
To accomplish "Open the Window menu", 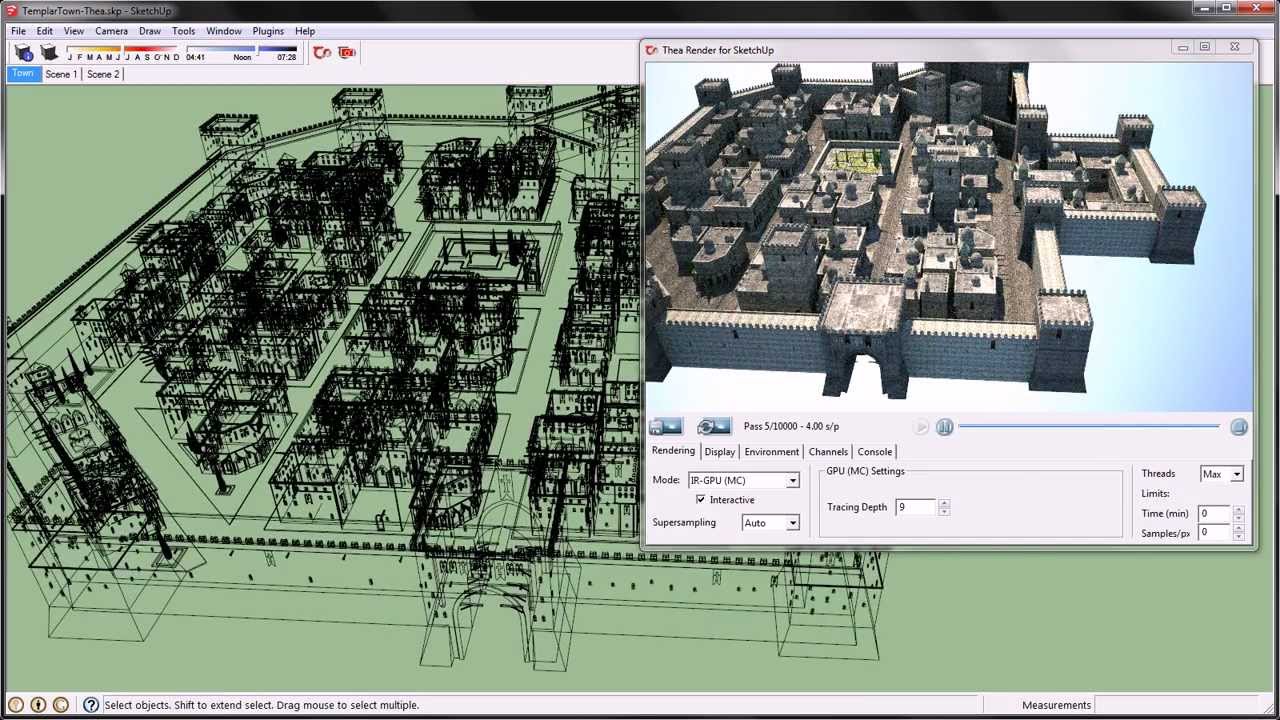I will [224, 31].
